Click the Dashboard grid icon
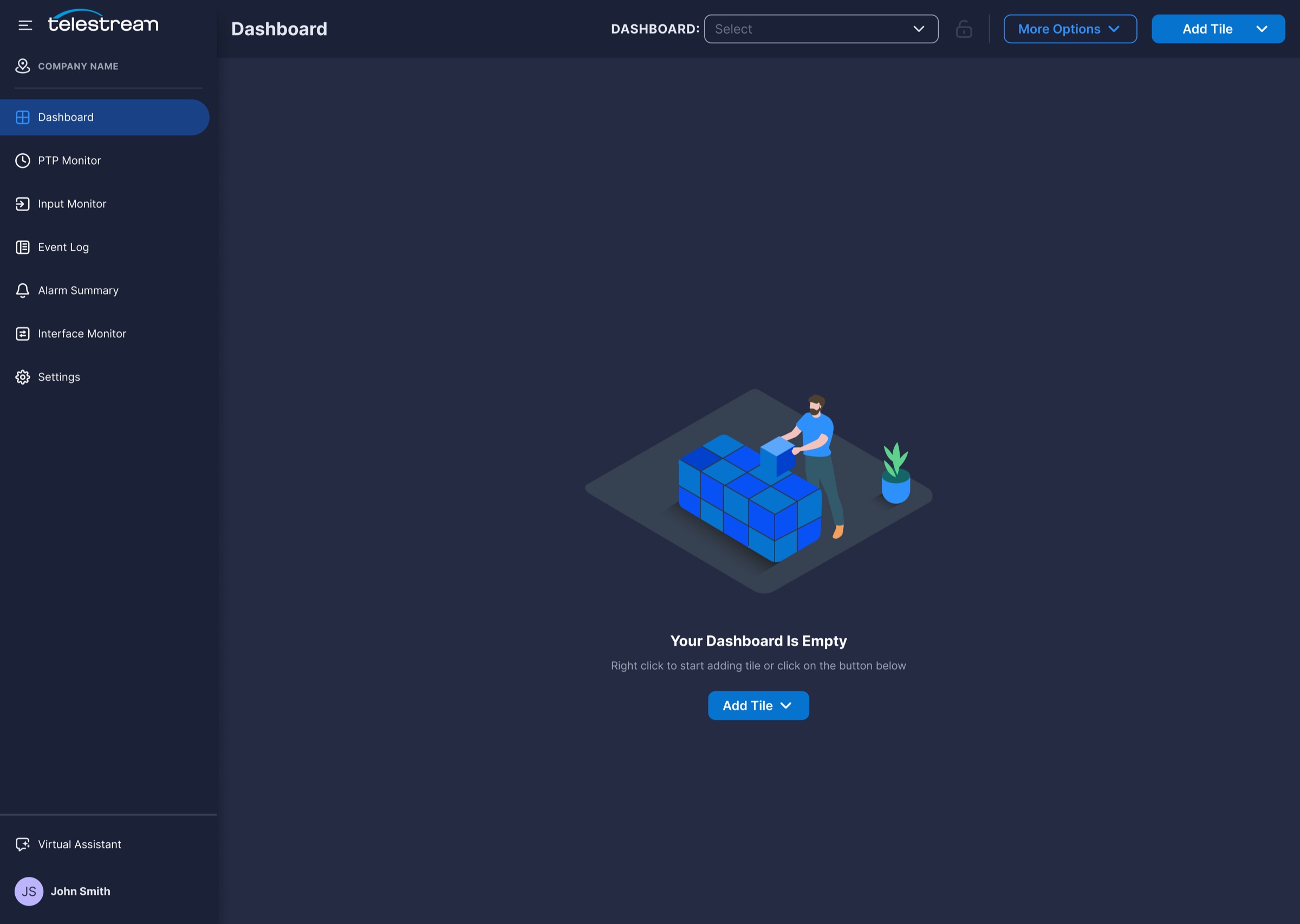The width and height of the screenshot is (1300, 924). pyautogui.click(x=23, y=117)
